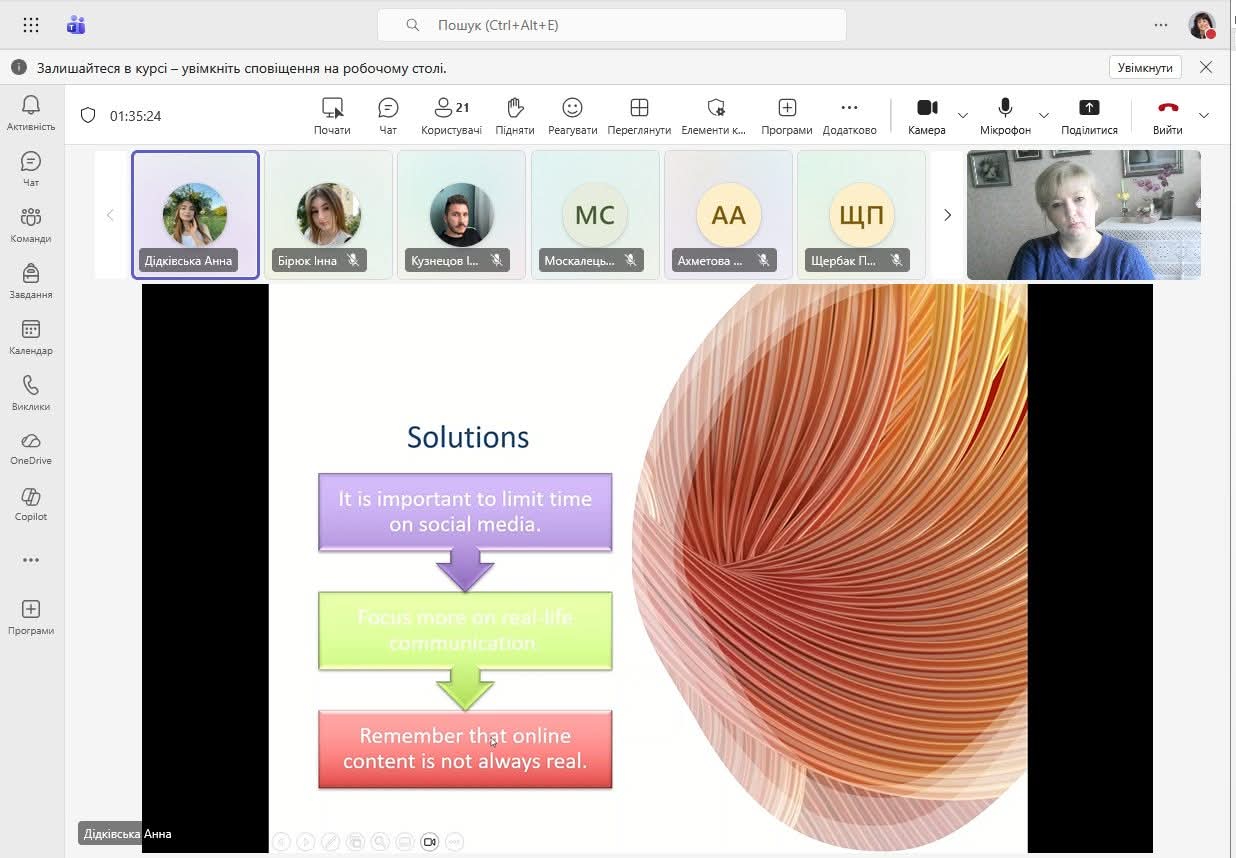Open breakout rooms elements icon
The height and width of the screenshot is (858, 1236).
click(714, 115)
